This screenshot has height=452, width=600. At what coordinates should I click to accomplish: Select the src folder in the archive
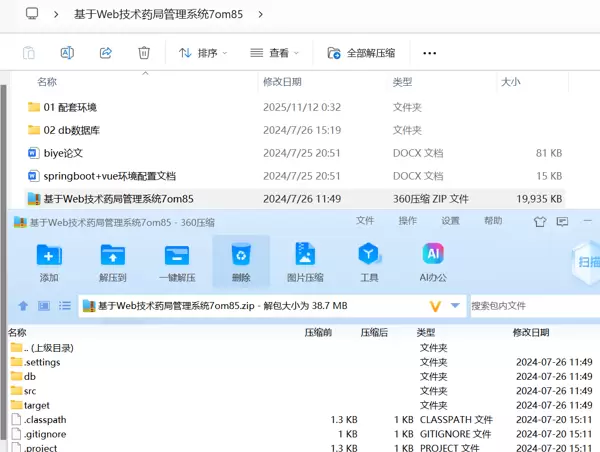(x=30, y=391)
